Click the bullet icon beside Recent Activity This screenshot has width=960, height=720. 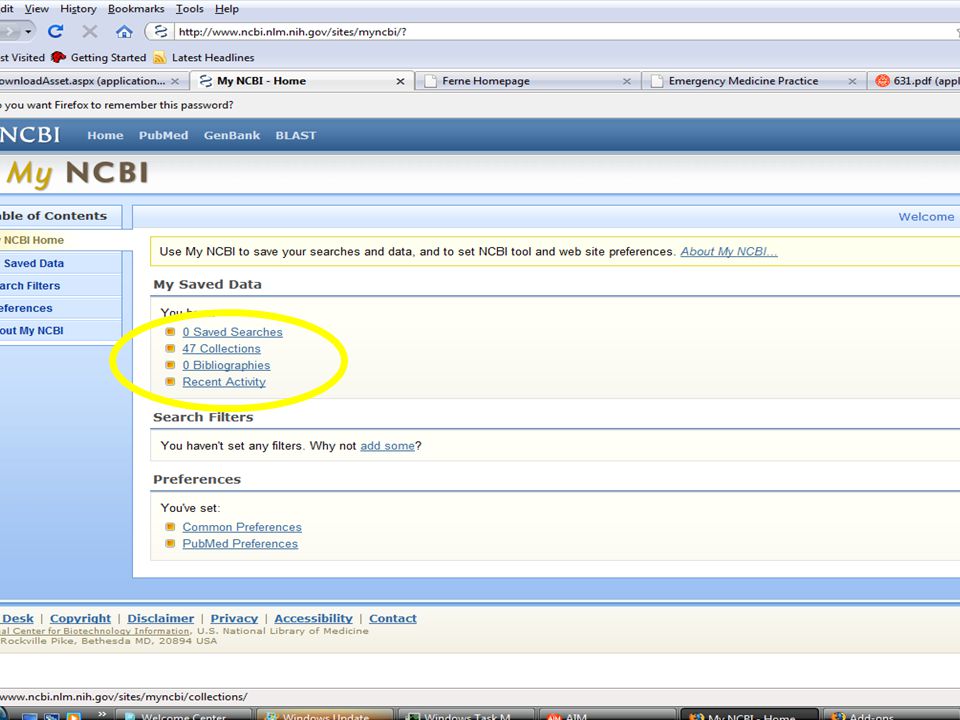[x=171, y=381]
